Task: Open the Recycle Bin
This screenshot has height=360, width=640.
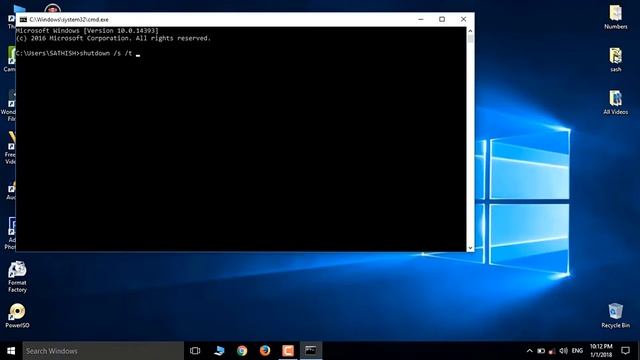Action: [x=616, y=316]
